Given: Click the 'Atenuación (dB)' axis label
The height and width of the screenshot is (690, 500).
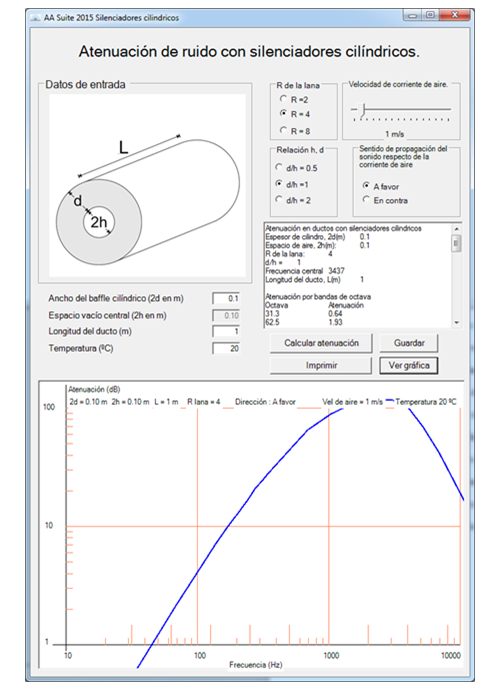Looking at the screenshot, I should [94, 389].
